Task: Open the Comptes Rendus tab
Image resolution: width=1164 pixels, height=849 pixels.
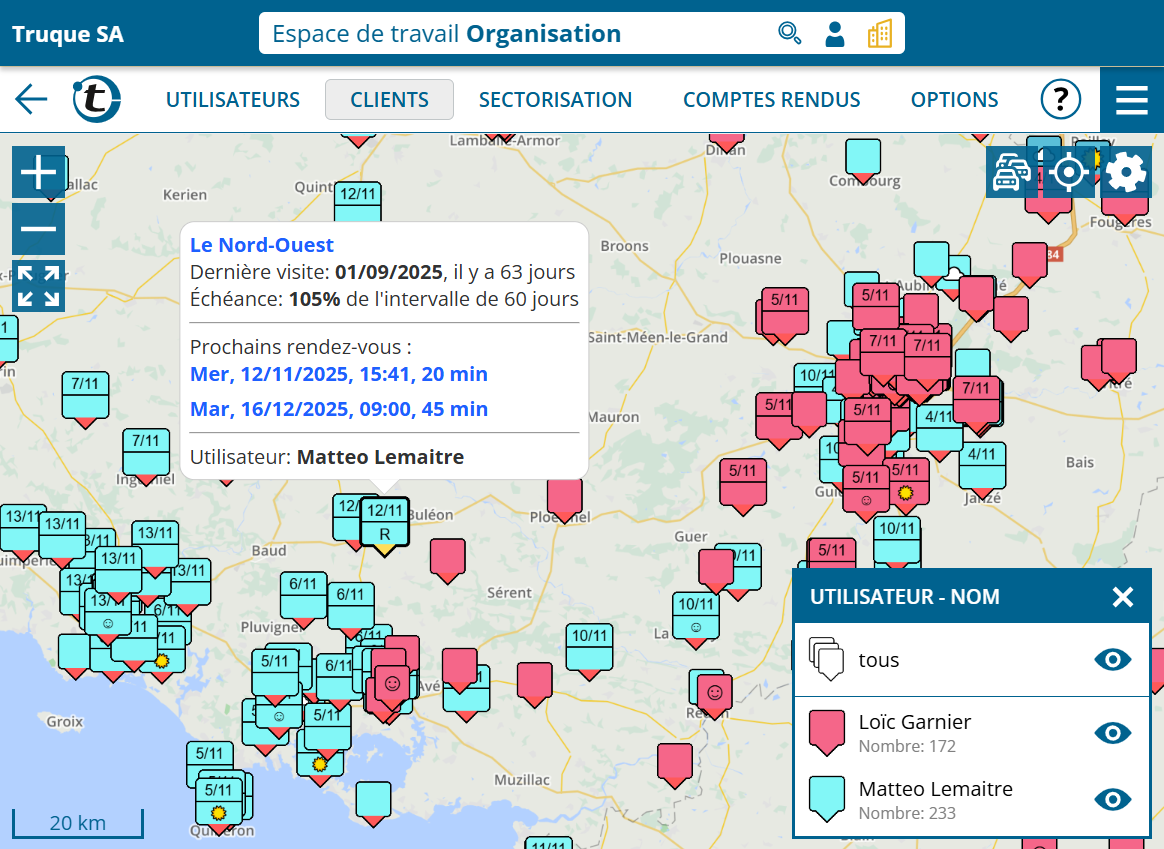Action: click(771, 99)
